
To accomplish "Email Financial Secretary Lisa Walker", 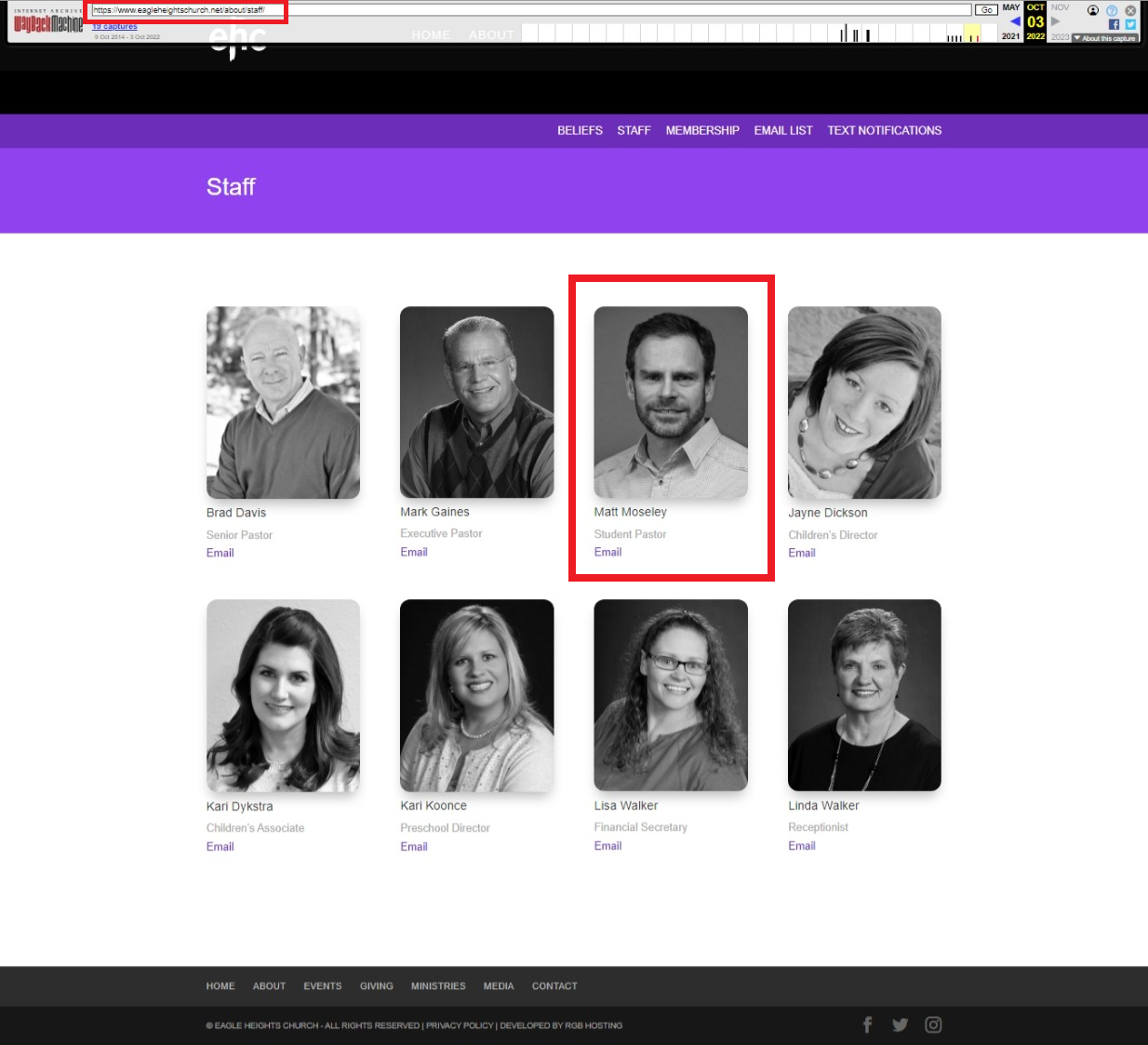I will (x=607, y=846).
